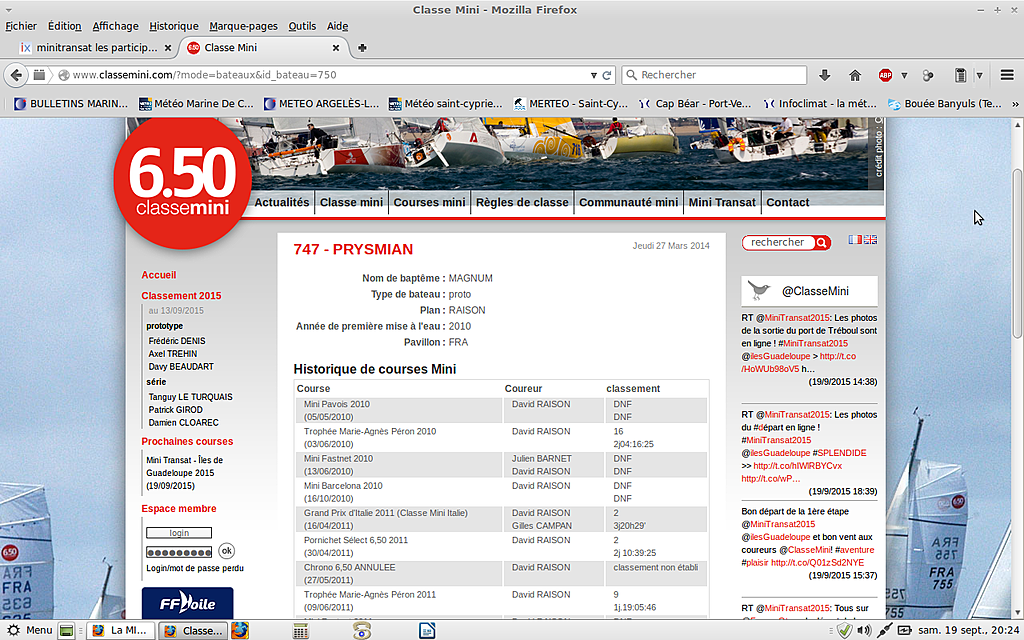Image resolution: width=1024 pixels, height=640 pixels.
Task: Click the address bar URL
Action: tap(204, 75)
